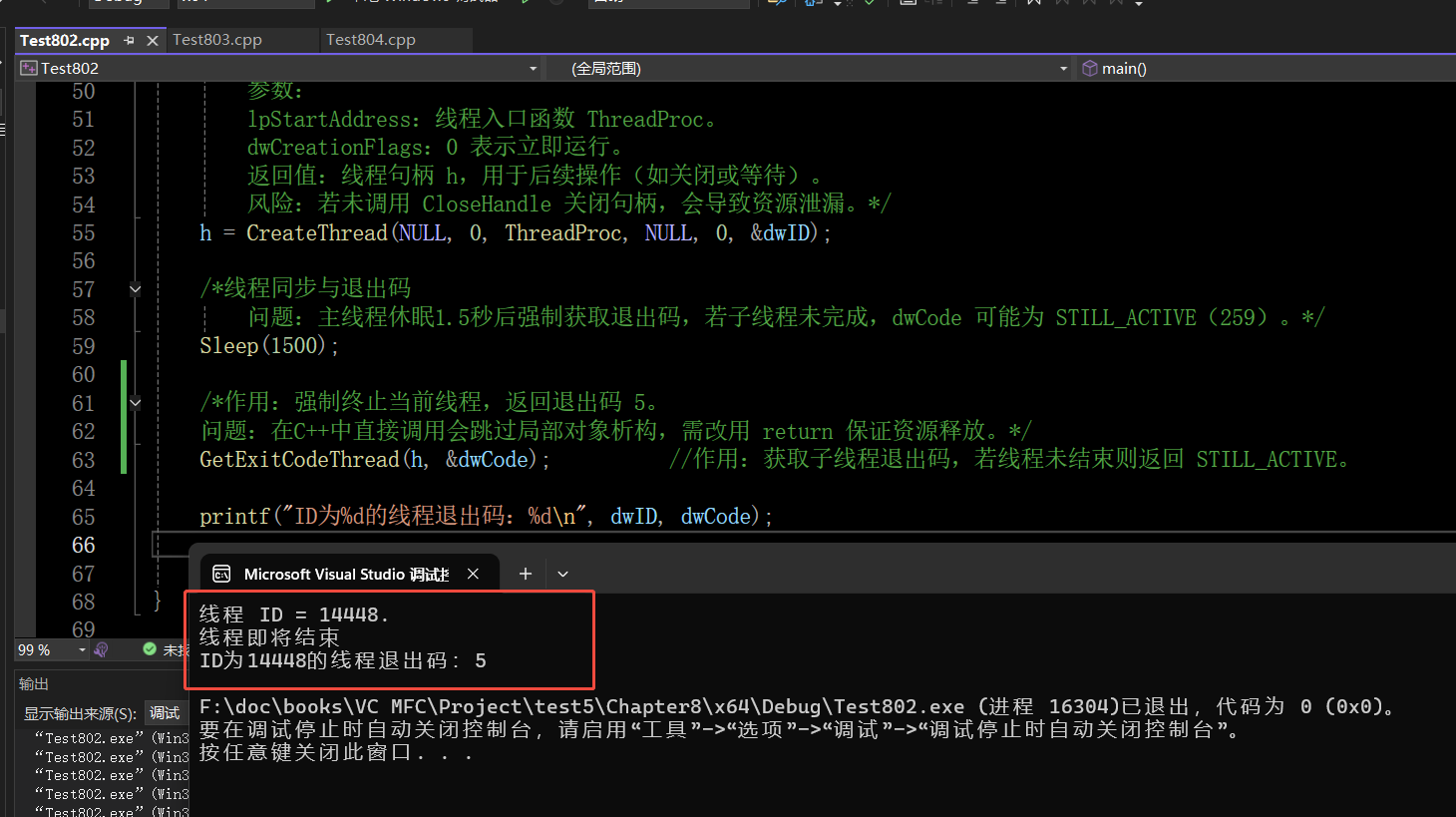The width and height of the screenshot is (1456, 817).
Task: Pin the Test802.cpp editor tab
Action: coord(129,41)
